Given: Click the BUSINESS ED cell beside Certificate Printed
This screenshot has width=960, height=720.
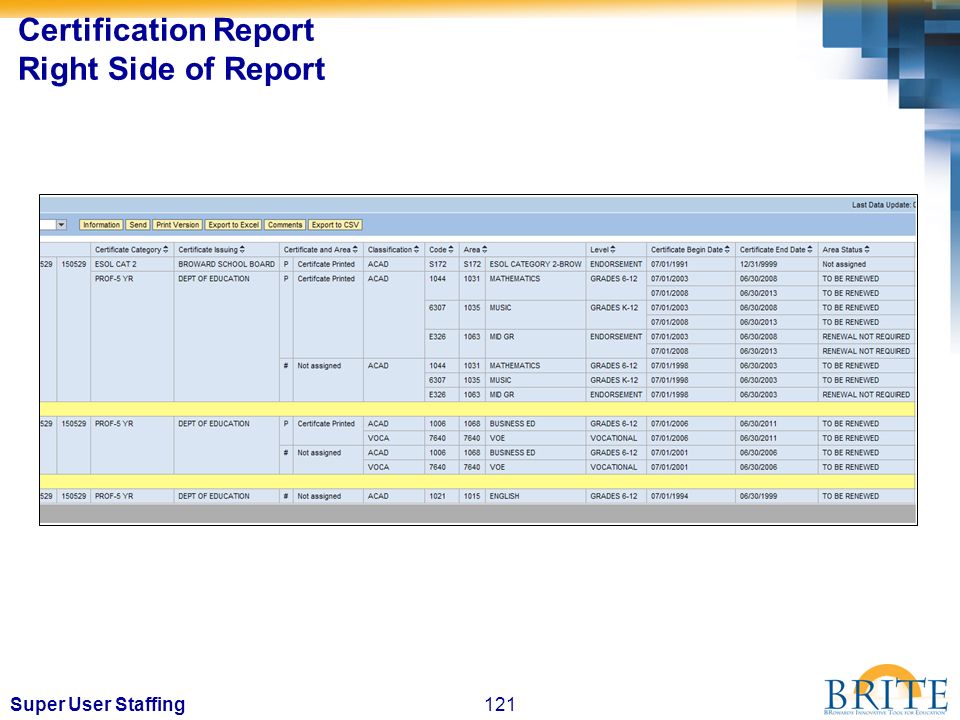Looking at the screenshot, I should point(535,424).
